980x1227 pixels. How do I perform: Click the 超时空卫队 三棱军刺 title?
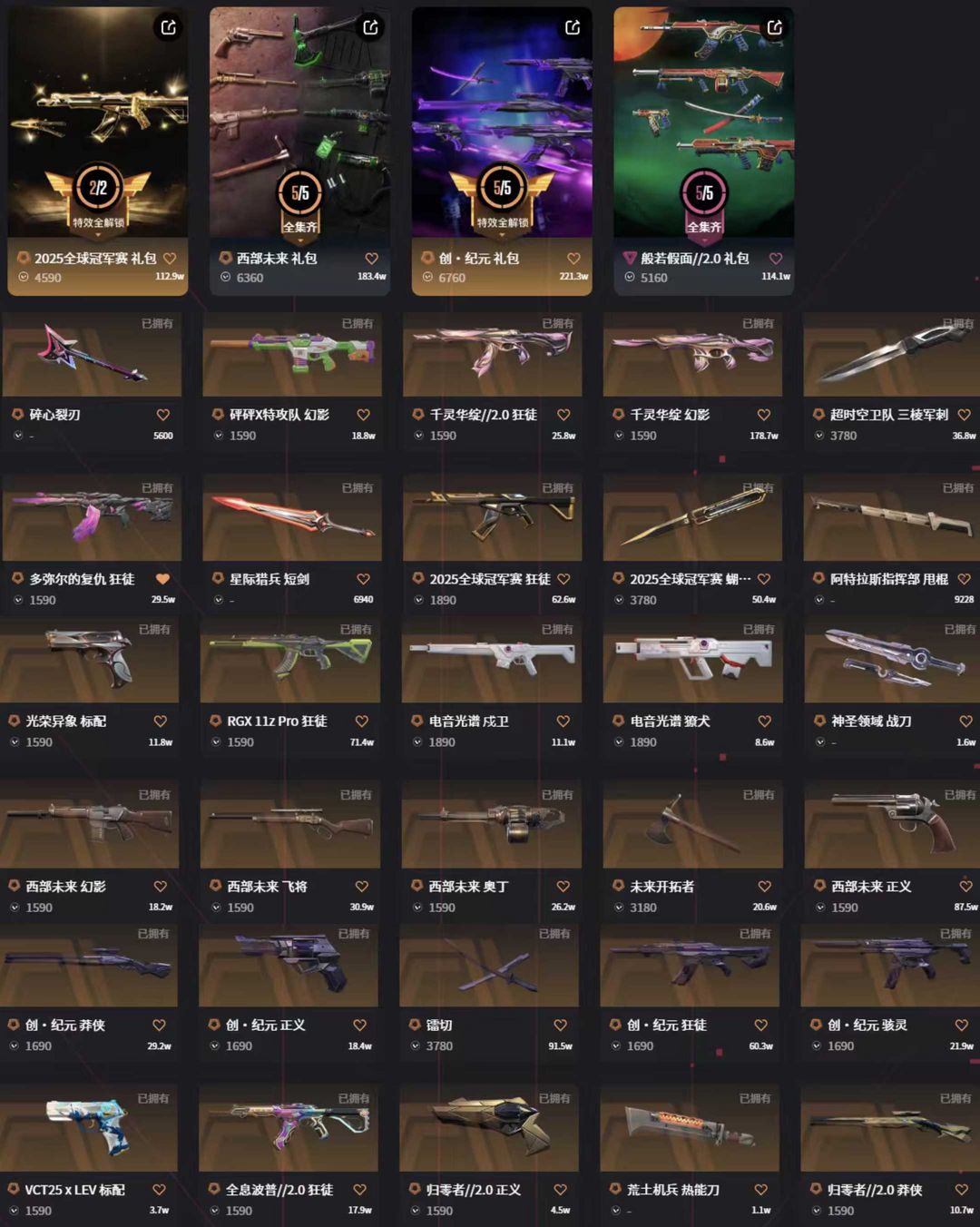[889, 415]
